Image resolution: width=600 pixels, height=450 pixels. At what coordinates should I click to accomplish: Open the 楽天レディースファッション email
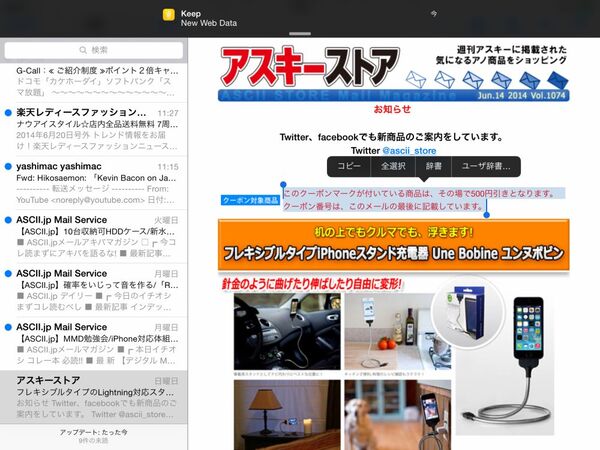(x=96, y=129)
